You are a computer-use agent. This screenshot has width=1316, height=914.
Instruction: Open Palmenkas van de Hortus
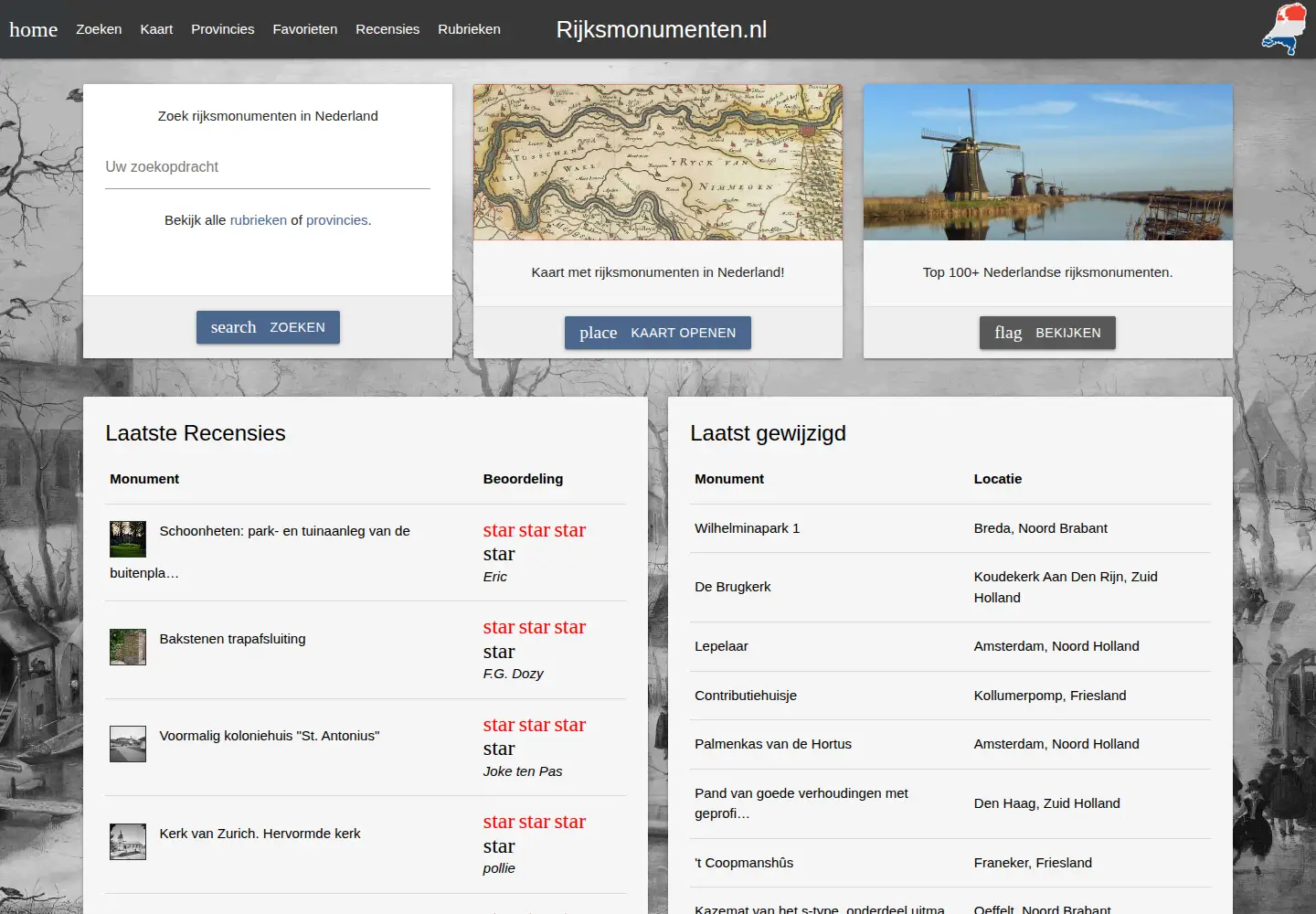tap(773, 744)
